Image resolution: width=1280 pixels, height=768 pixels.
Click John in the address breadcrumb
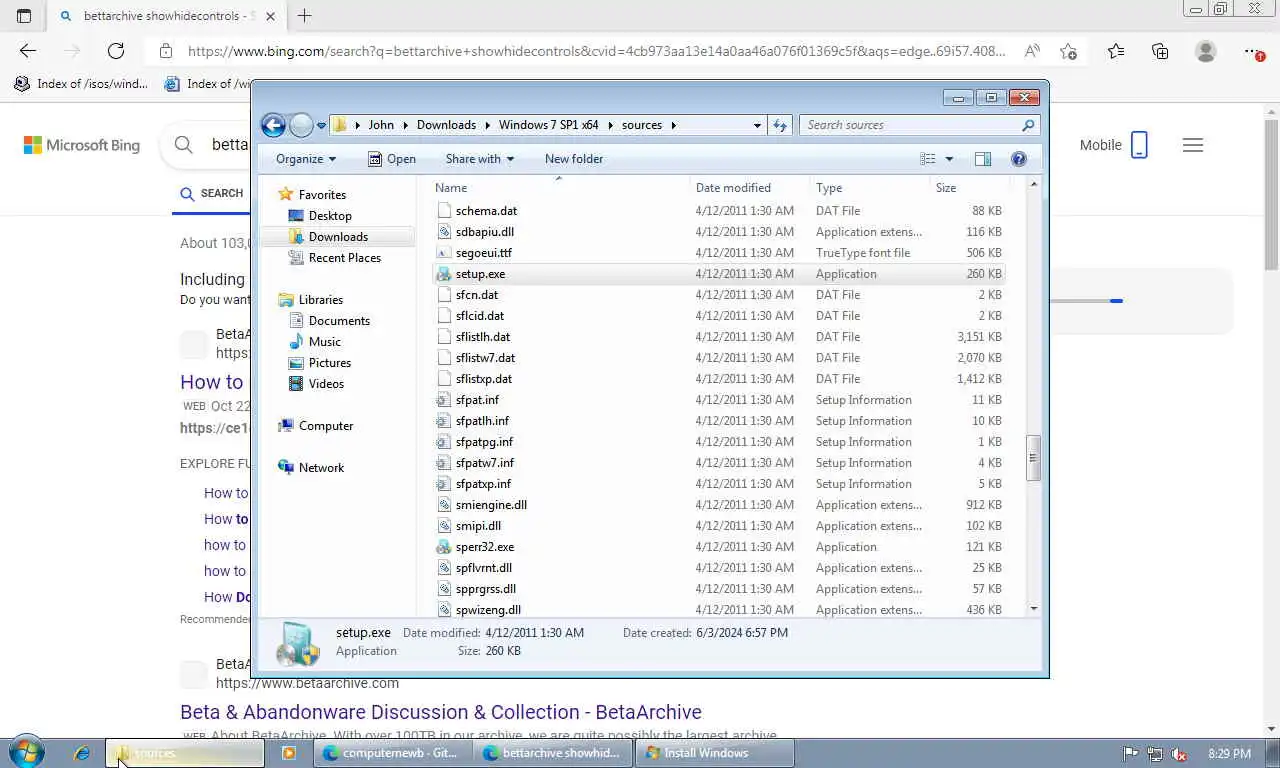point(381,125)
